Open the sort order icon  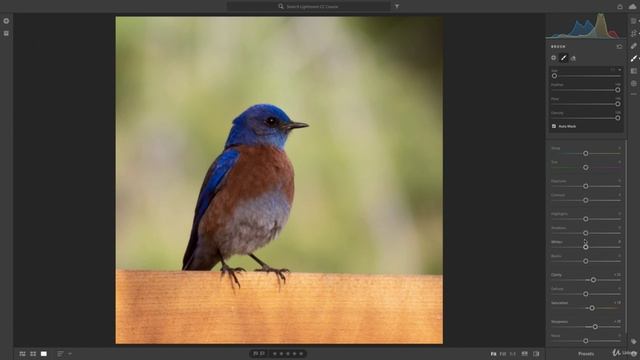click(60, 354)
